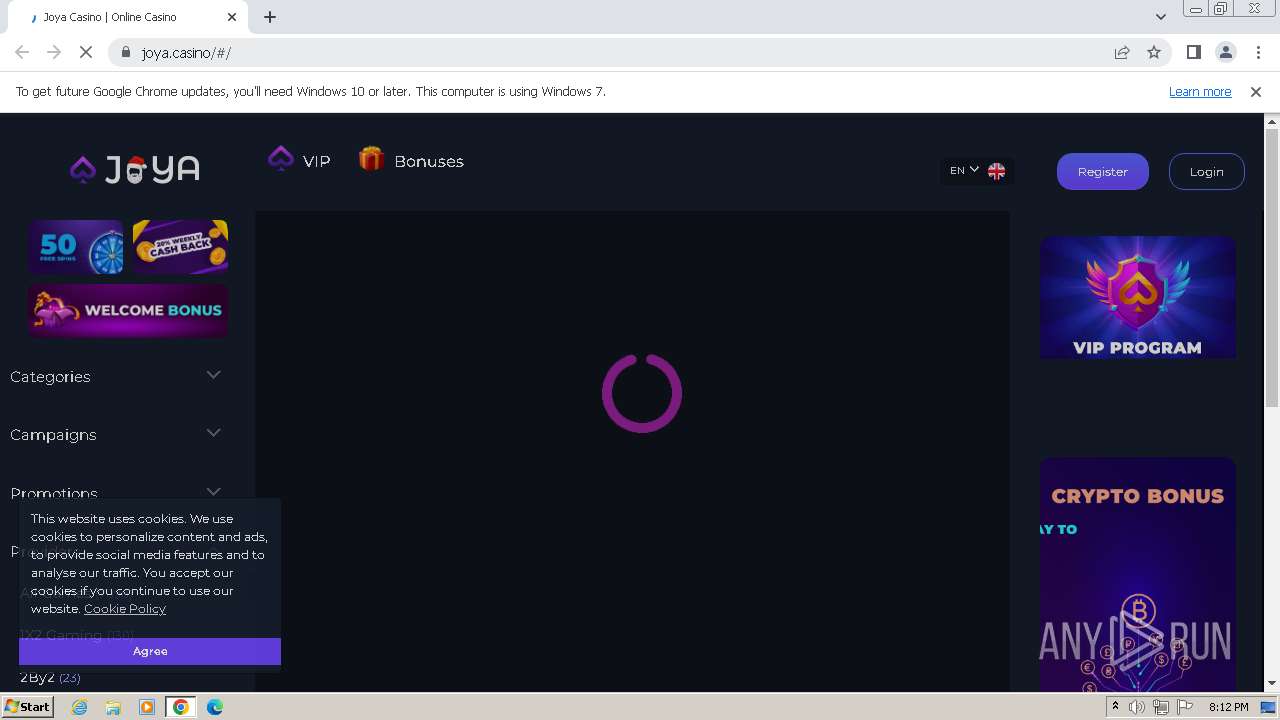Open the Learn more link
1280x720 pixels.
1200,91
